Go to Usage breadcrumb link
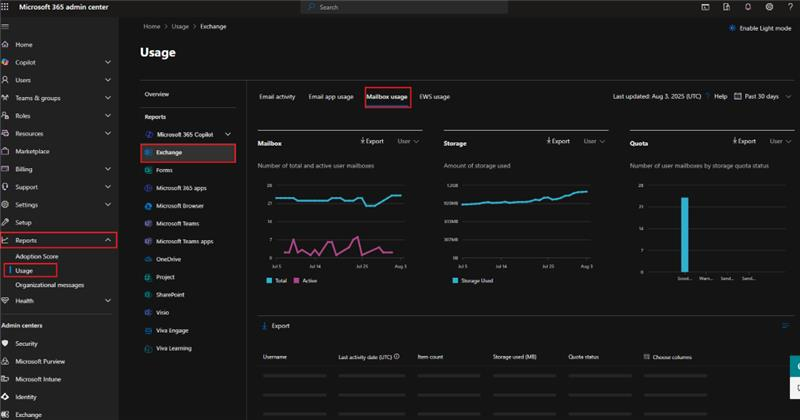 [180, 27]
